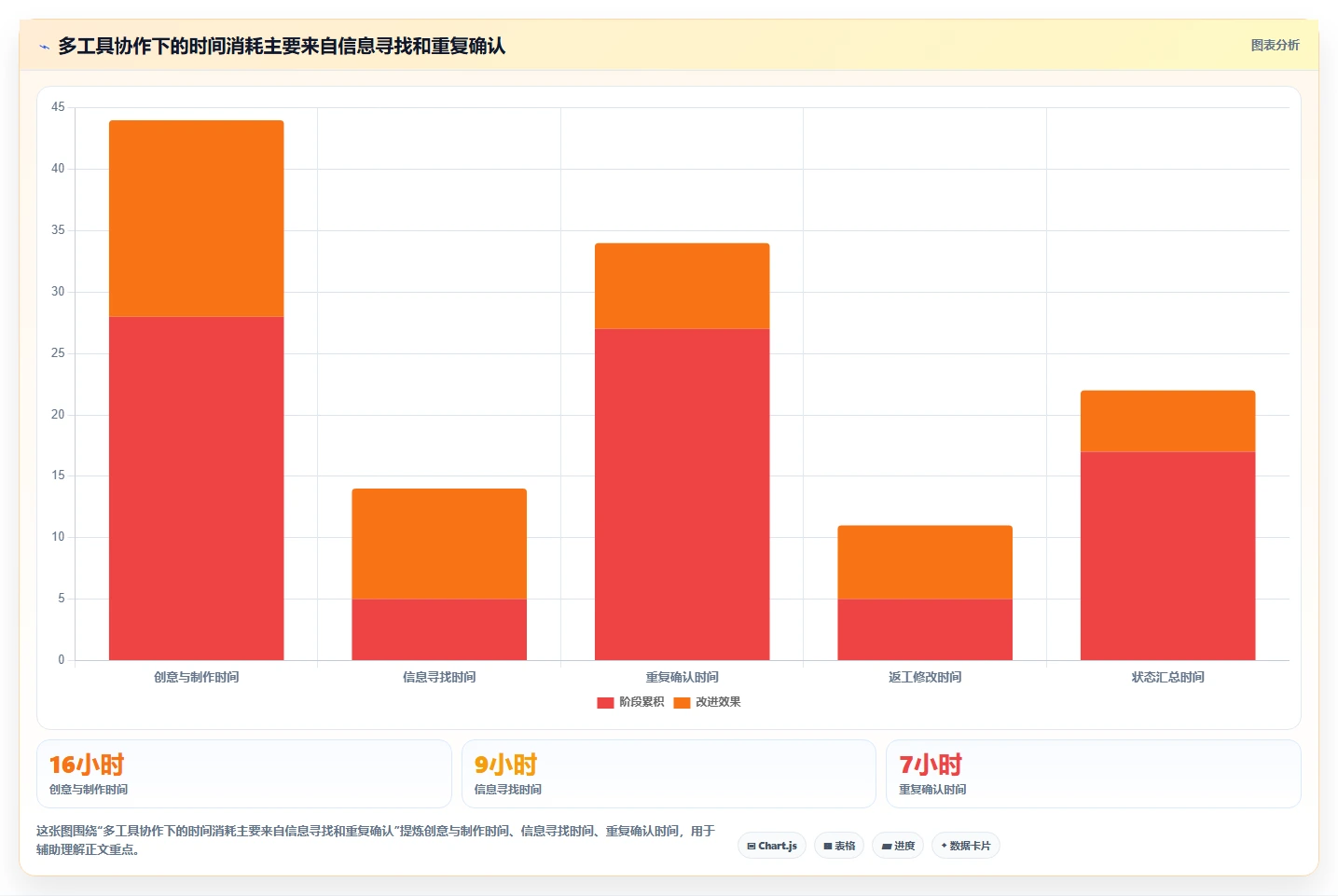Screen dimensions: 1338x896
Task: Click the y-axis value 15
Action: click(x=58, y=476)
